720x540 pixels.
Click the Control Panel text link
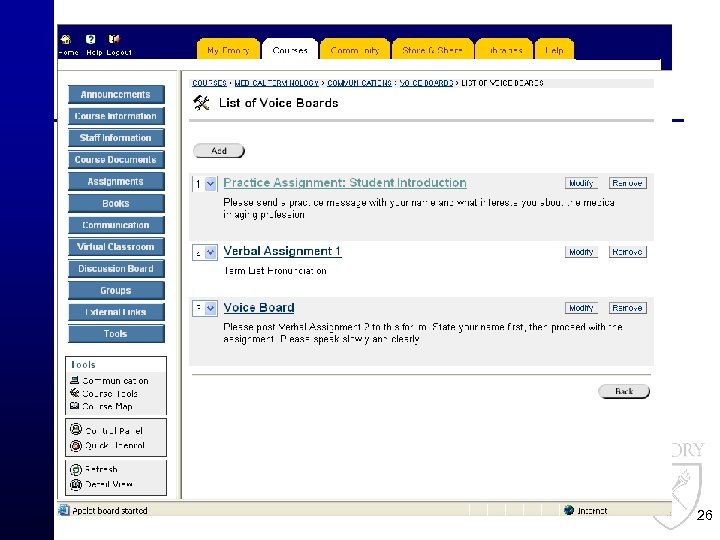coord(114,431)
